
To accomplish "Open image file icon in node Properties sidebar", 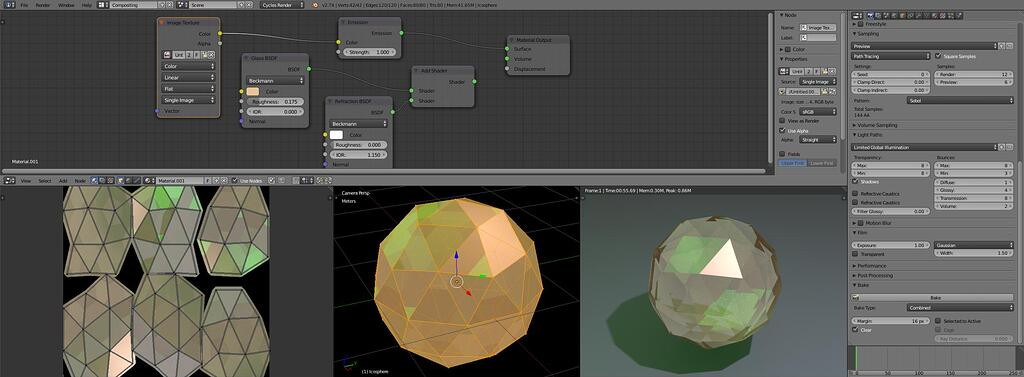I will coord(824,71).
